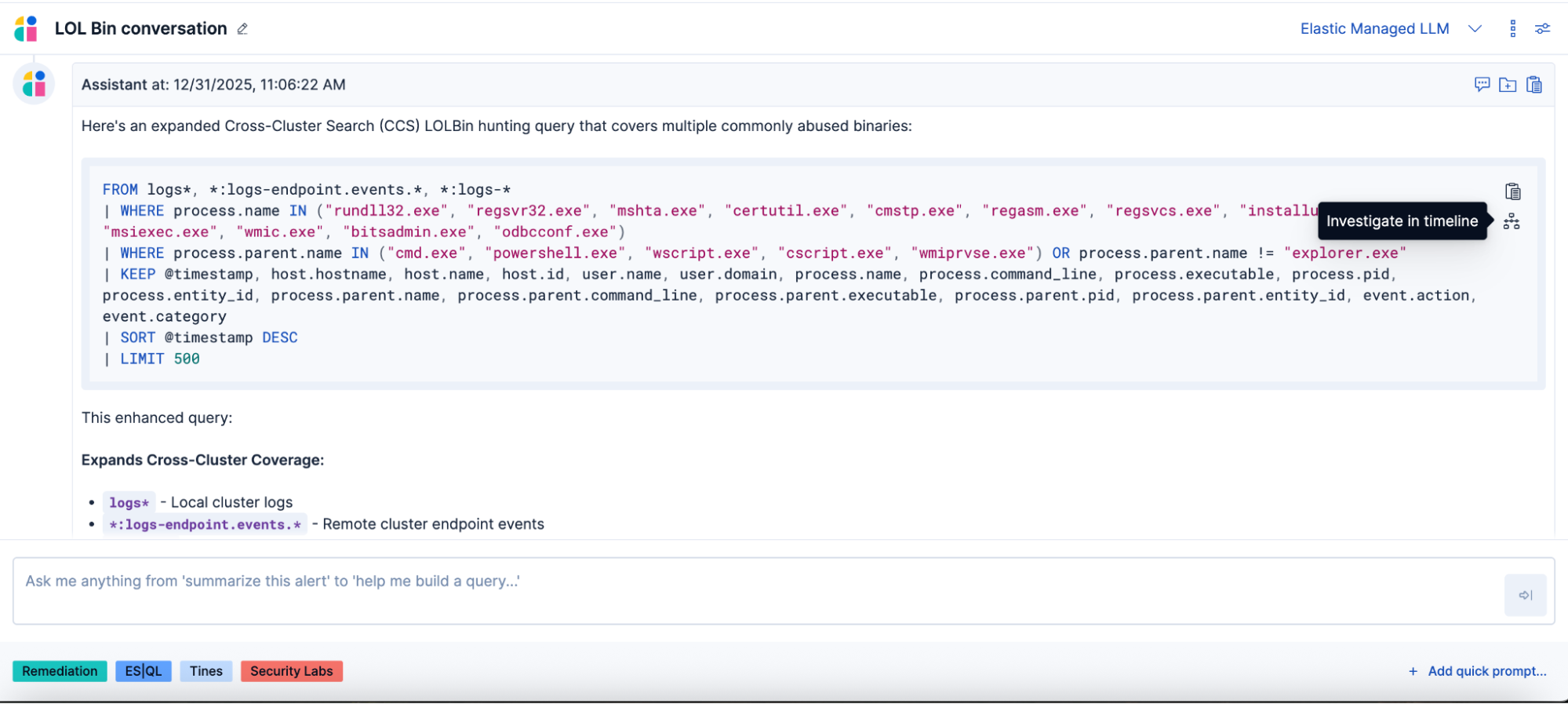Click the 'This enhanced query:' text
The width and height of the screenshot is (1568, 704).
click(x=157, y=418)
